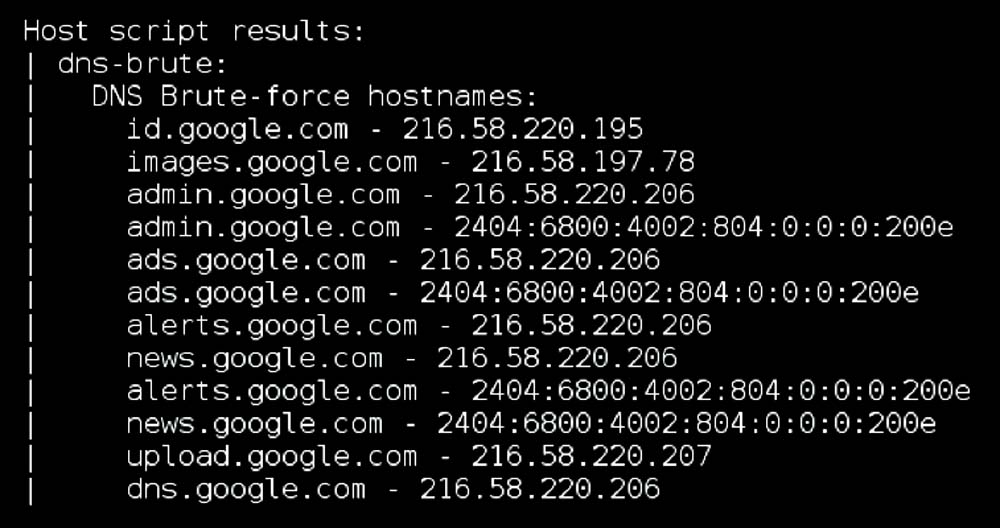Click the images.google.com hostname
This screenshot has width=1000, height=528.
pos(272,162)
